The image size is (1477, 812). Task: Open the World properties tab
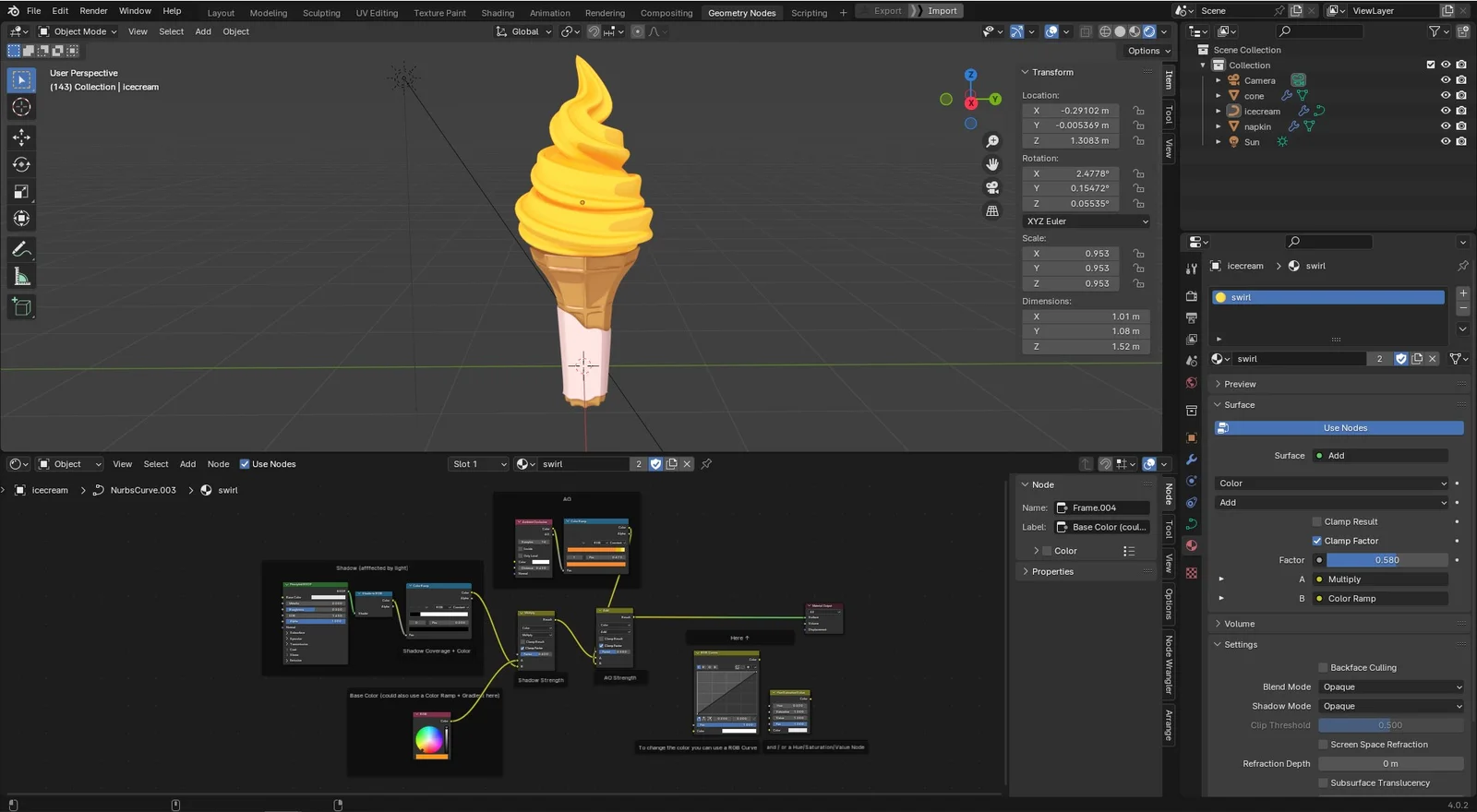click(1192, 382)
